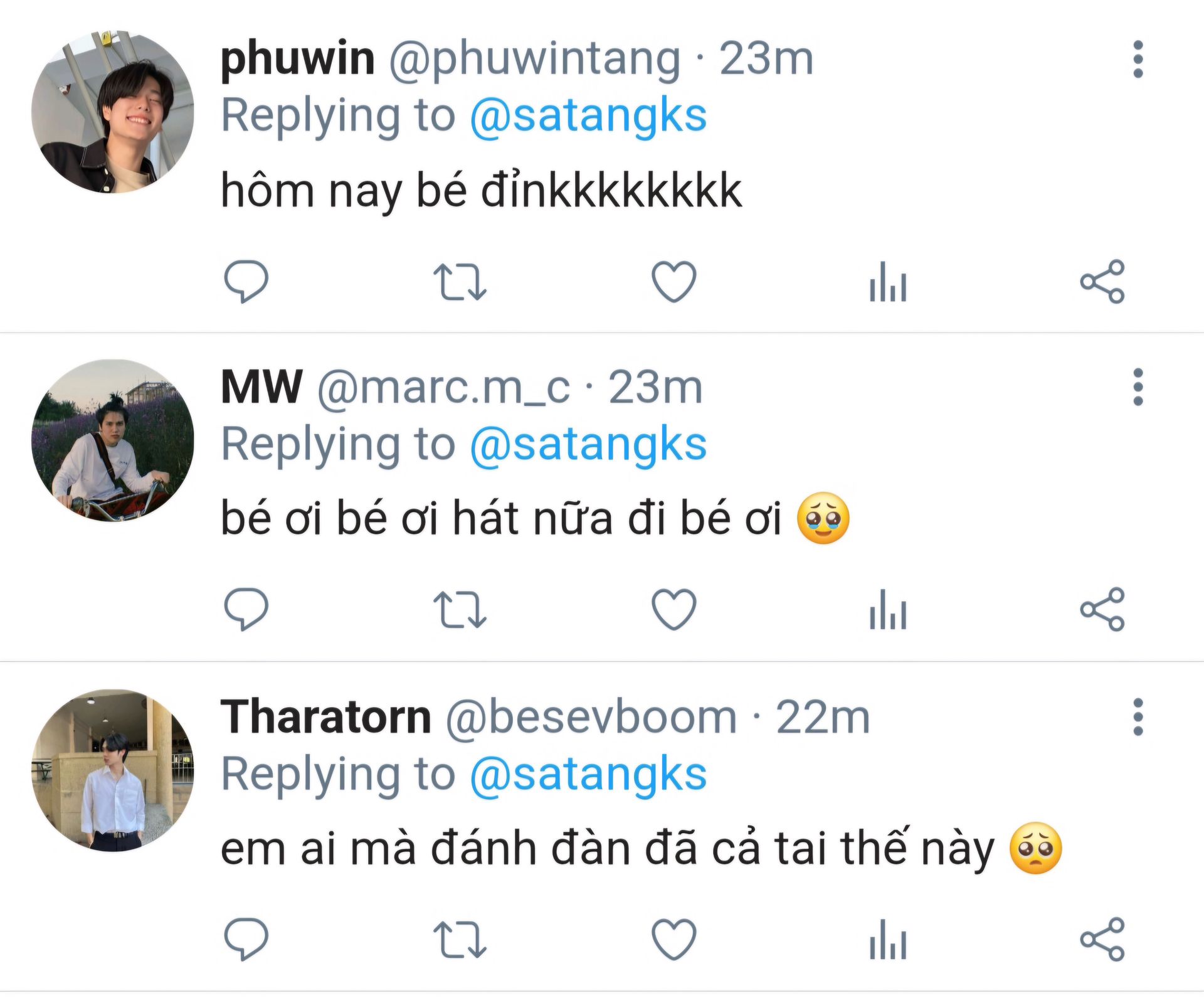Viewport: 1204px width, 998px height.
Task: Open @satangks link in Tharatorn's reply
Action: [588, 775]
